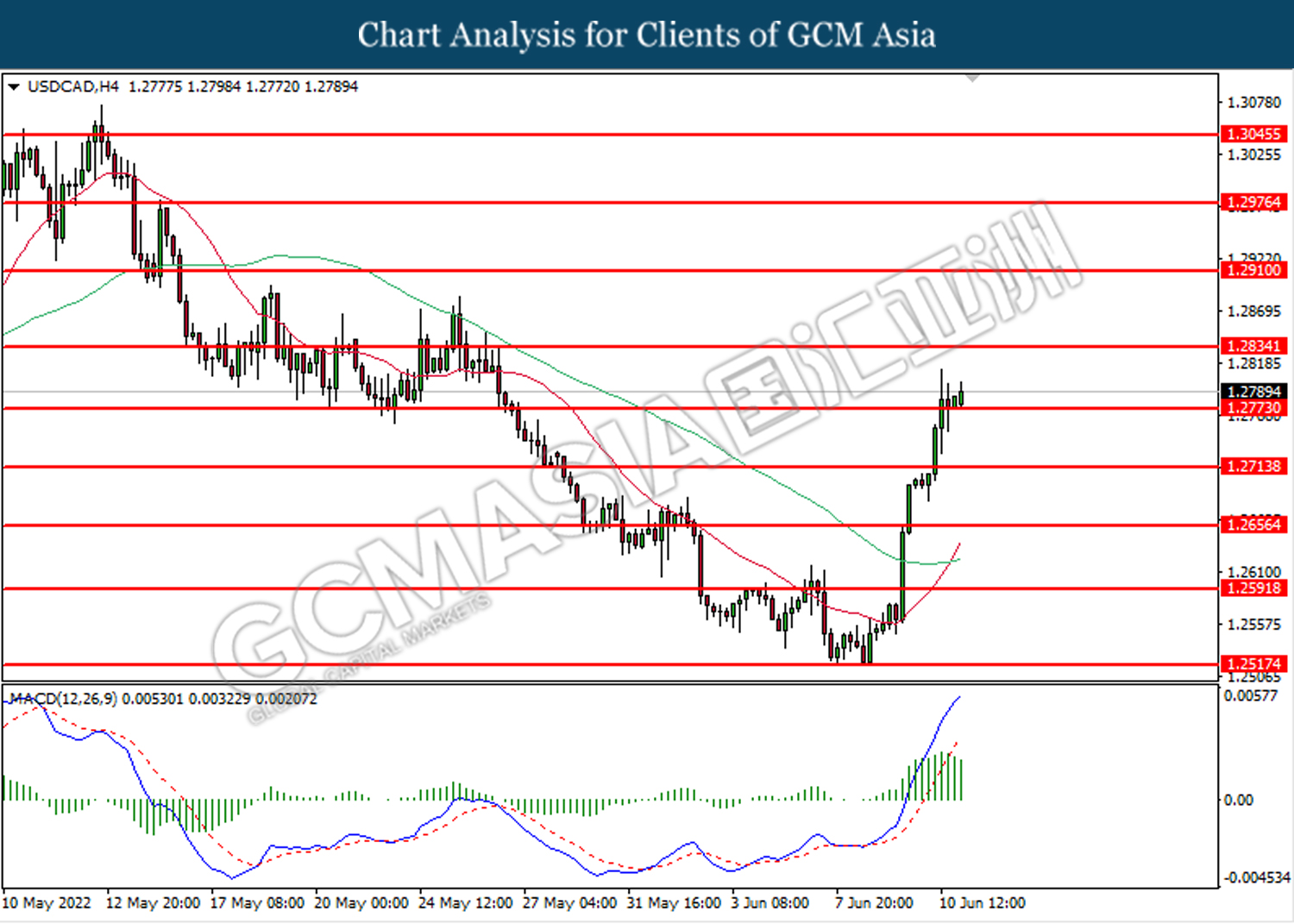Click the dropdown triangle beside USDCAD,H4

[13, 87]
